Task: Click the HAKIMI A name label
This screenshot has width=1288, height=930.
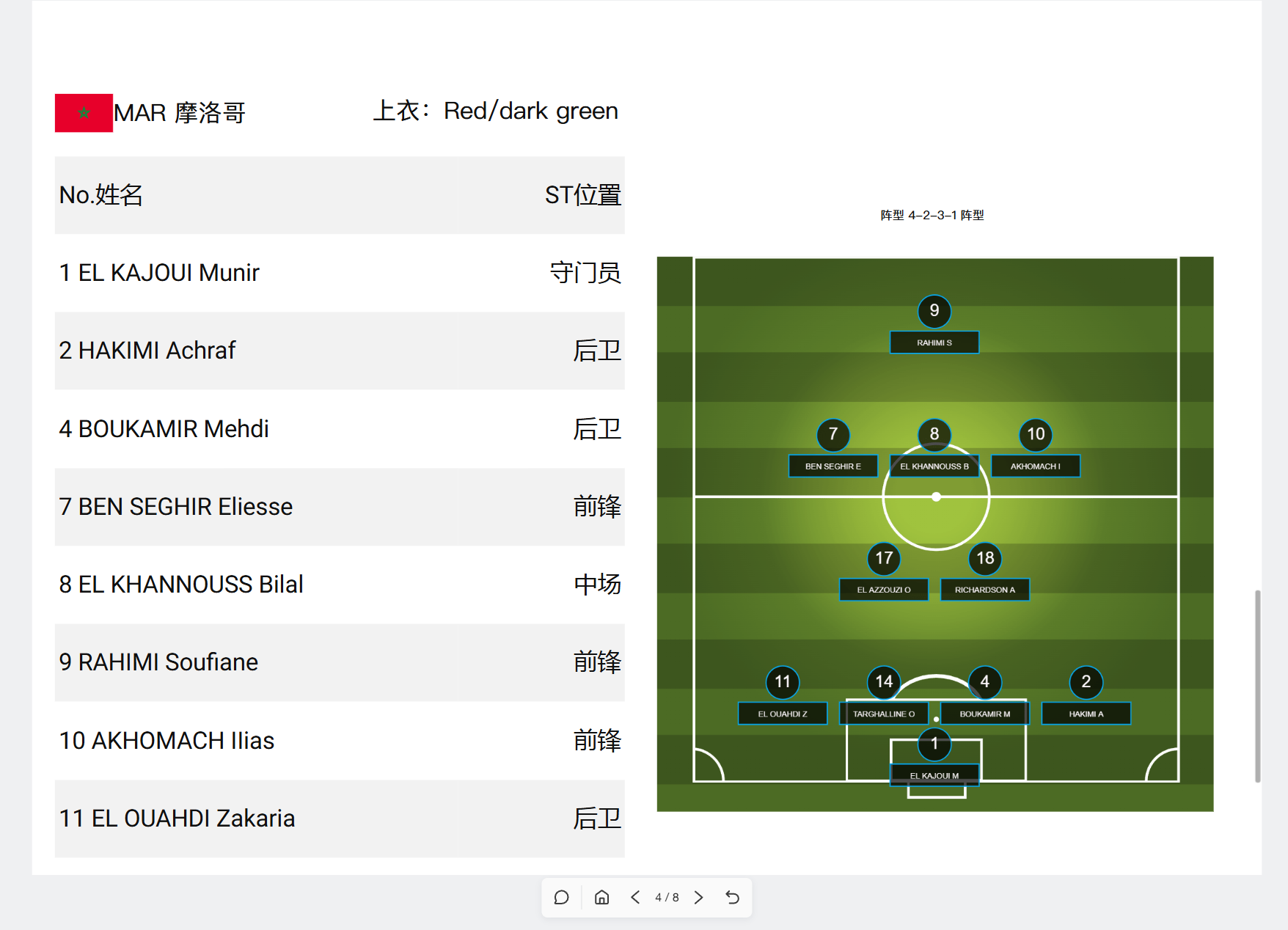Action: point(1086,714)
